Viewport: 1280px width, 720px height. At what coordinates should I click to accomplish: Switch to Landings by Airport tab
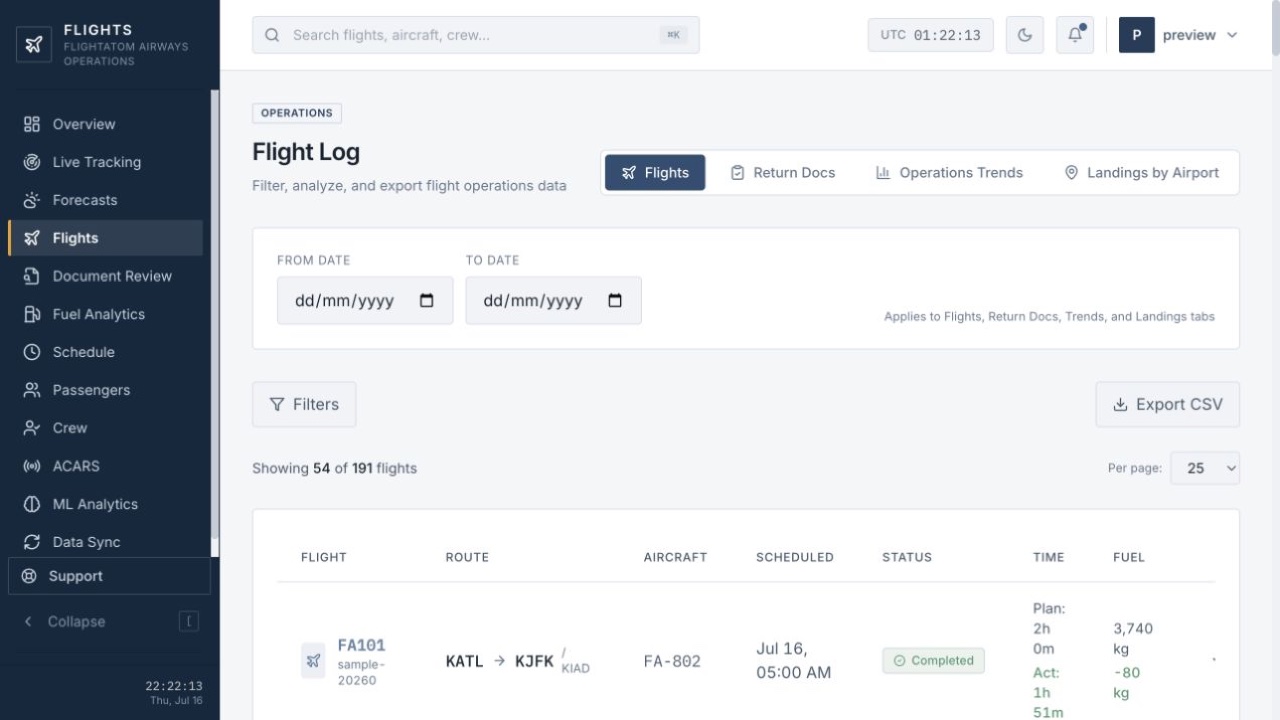(1142, 173)
